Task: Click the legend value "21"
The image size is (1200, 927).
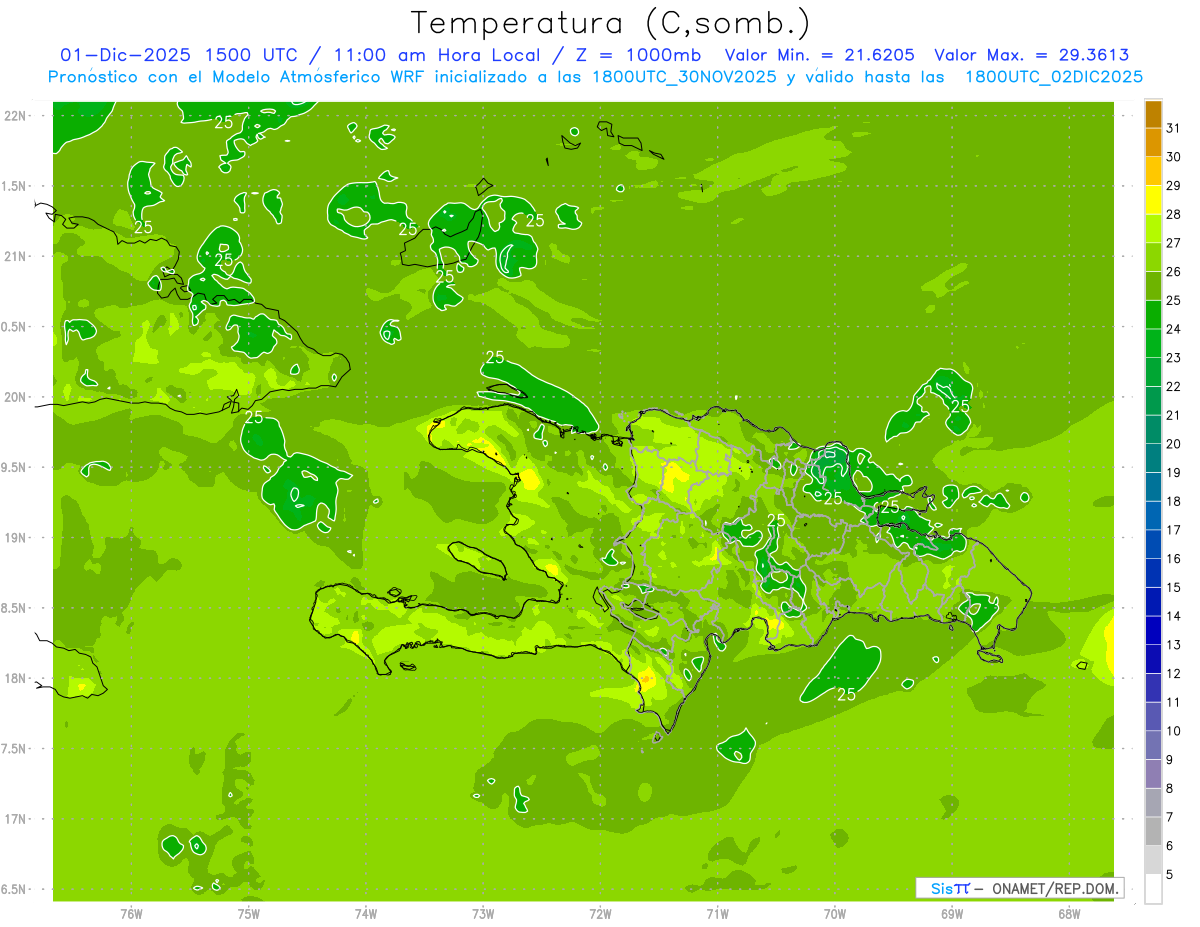Action: click(x=1173, y=415)
